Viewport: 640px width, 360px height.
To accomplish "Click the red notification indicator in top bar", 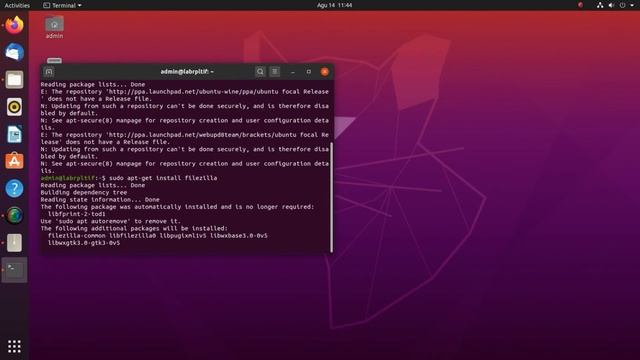I will click(580, 5).
